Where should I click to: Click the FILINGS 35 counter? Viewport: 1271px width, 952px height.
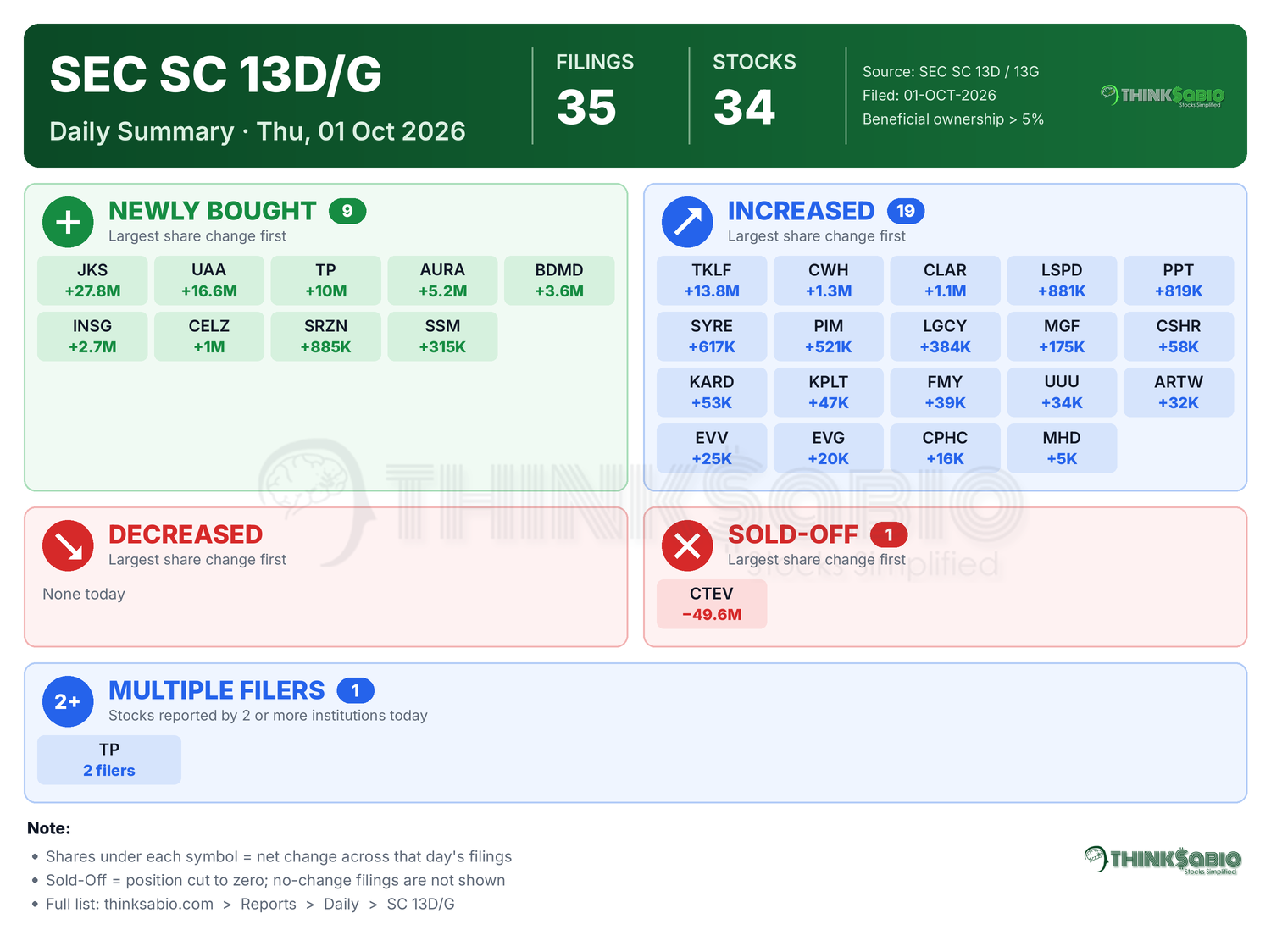tap(595, 91)
